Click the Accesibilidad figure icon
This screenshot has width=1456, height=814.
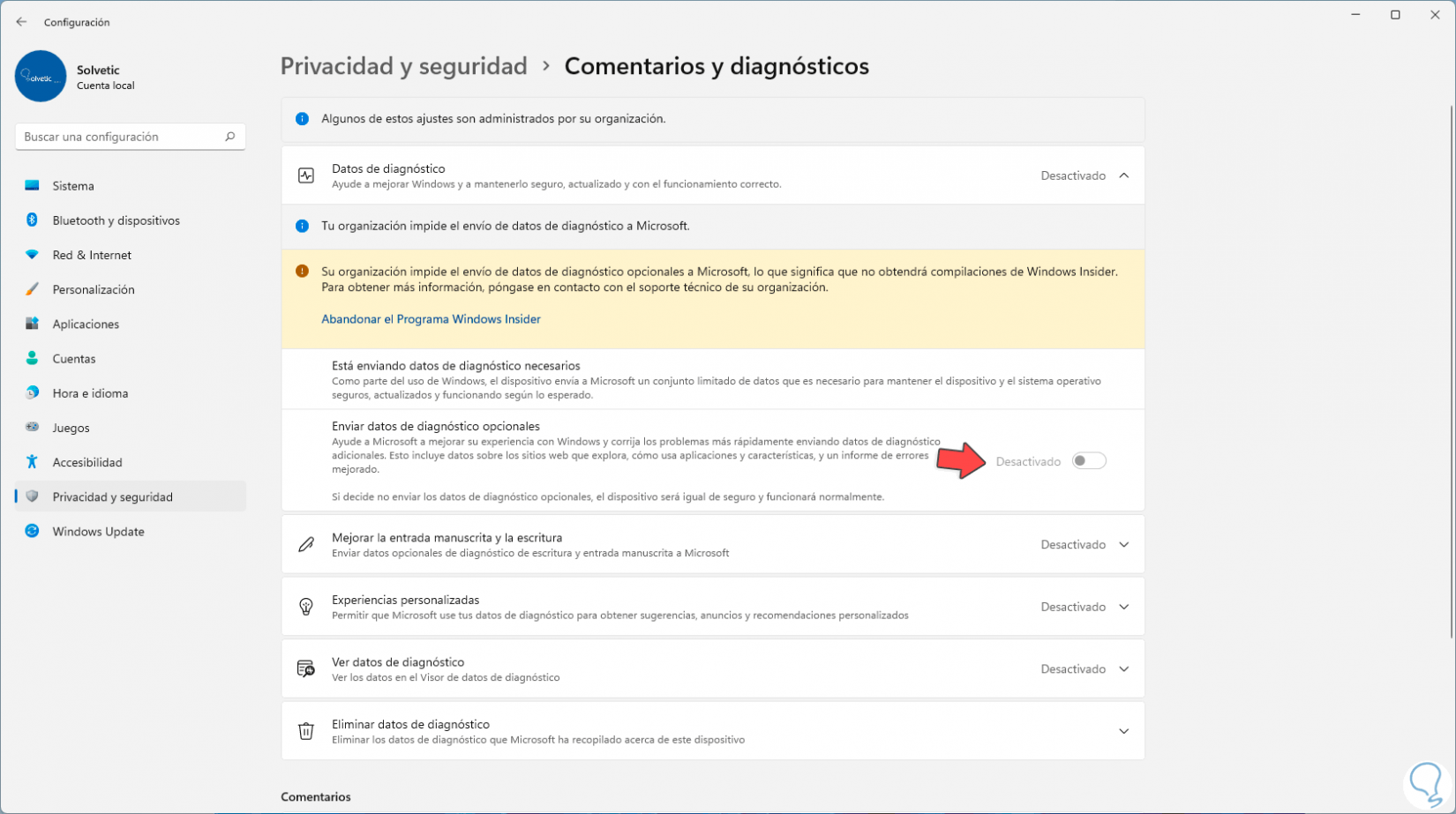(x=32, y=461)
